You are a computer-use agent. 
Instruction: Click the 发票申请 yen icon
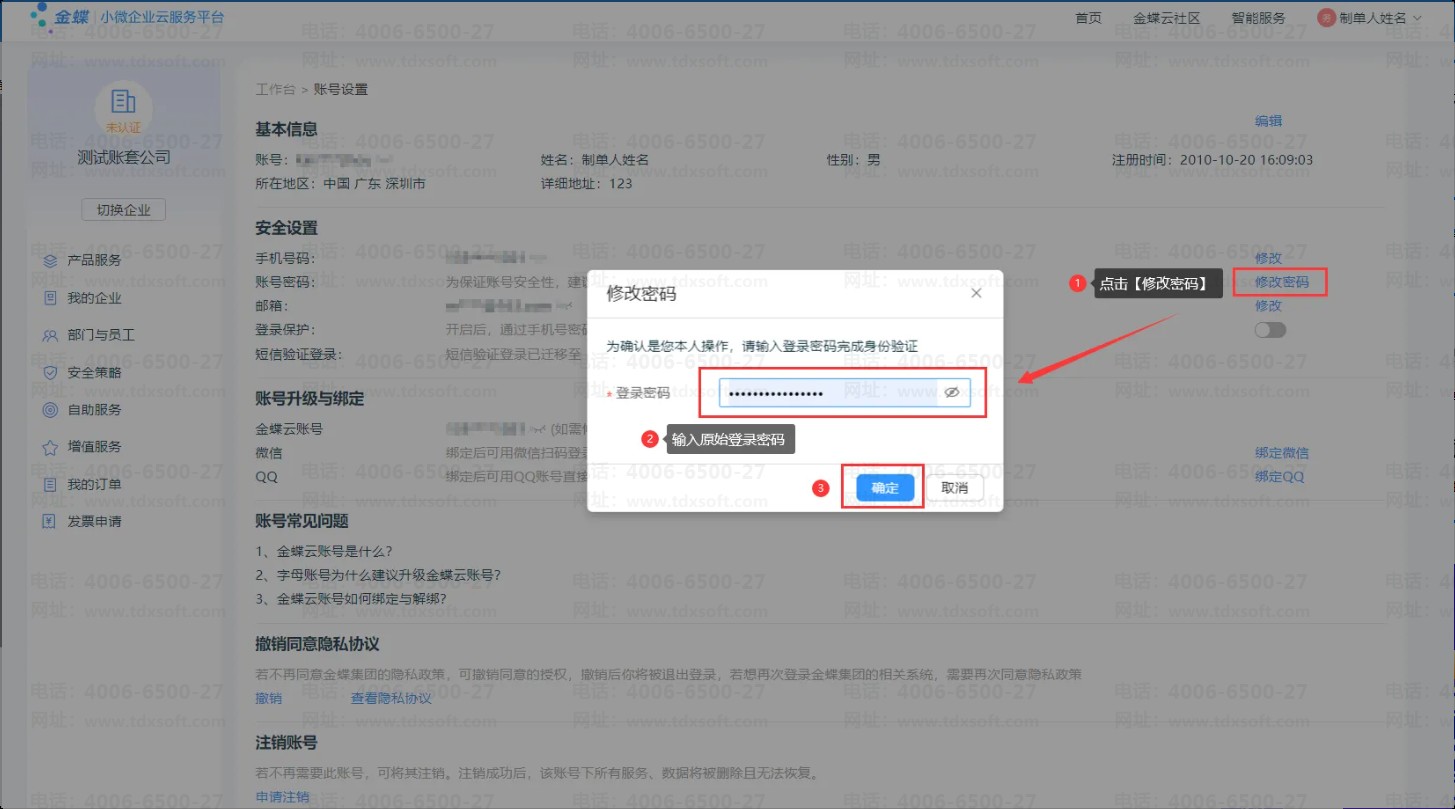(50, 521)
